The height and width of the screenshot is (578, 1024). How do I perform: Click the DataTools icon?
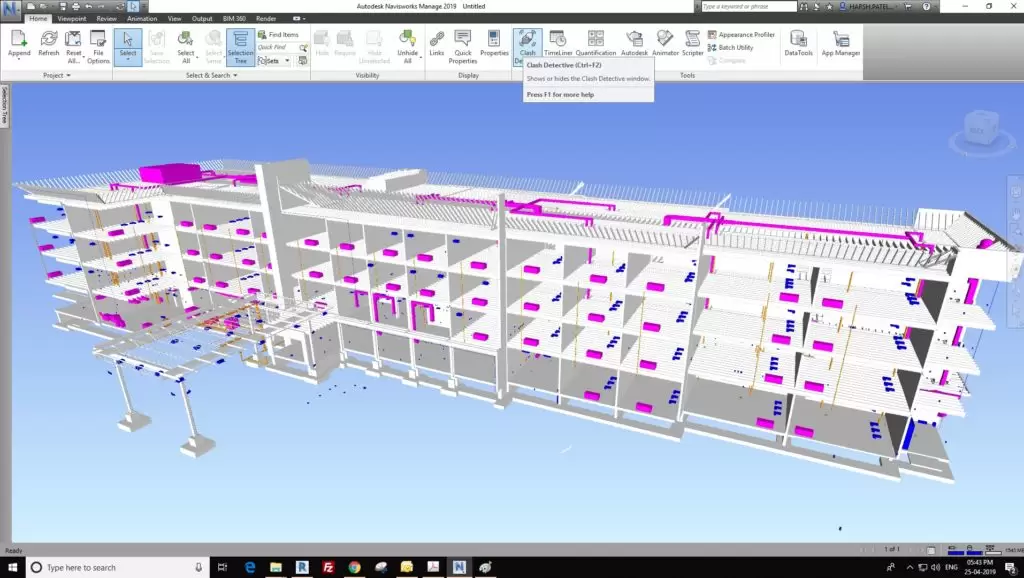(x=797, y=44)
